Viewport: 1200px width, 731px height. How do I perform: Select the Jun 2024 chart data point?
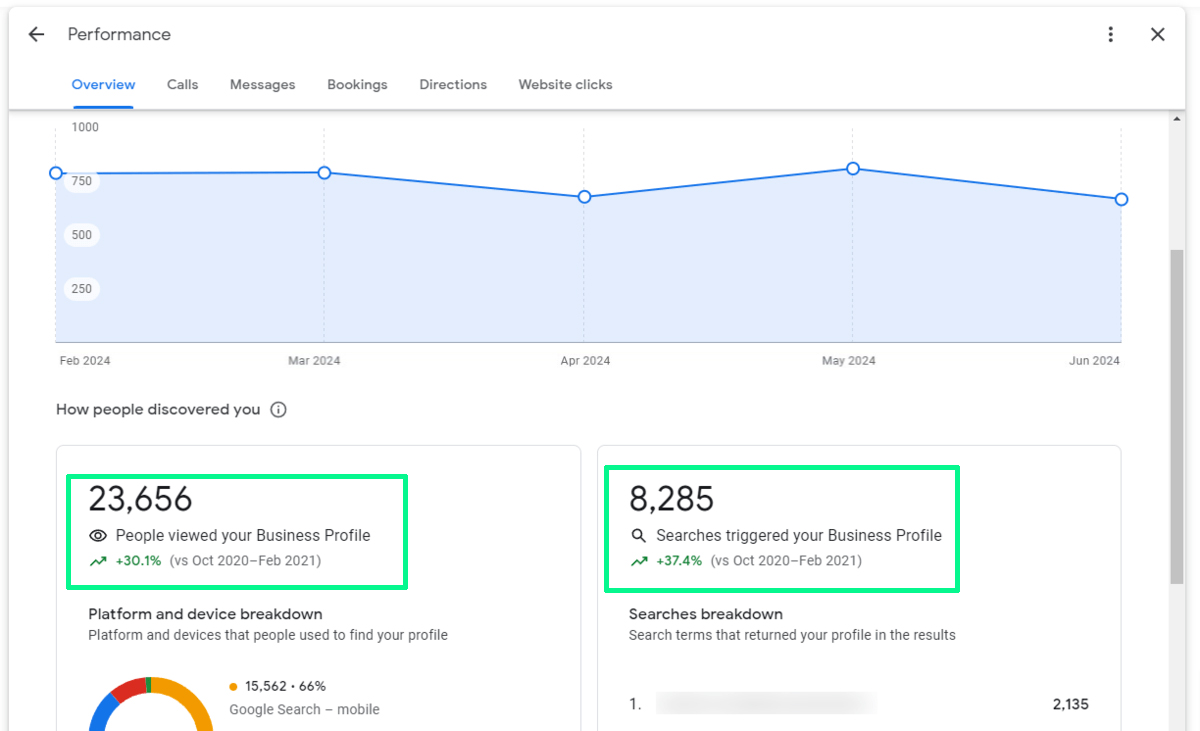[x=1121, y=199]
